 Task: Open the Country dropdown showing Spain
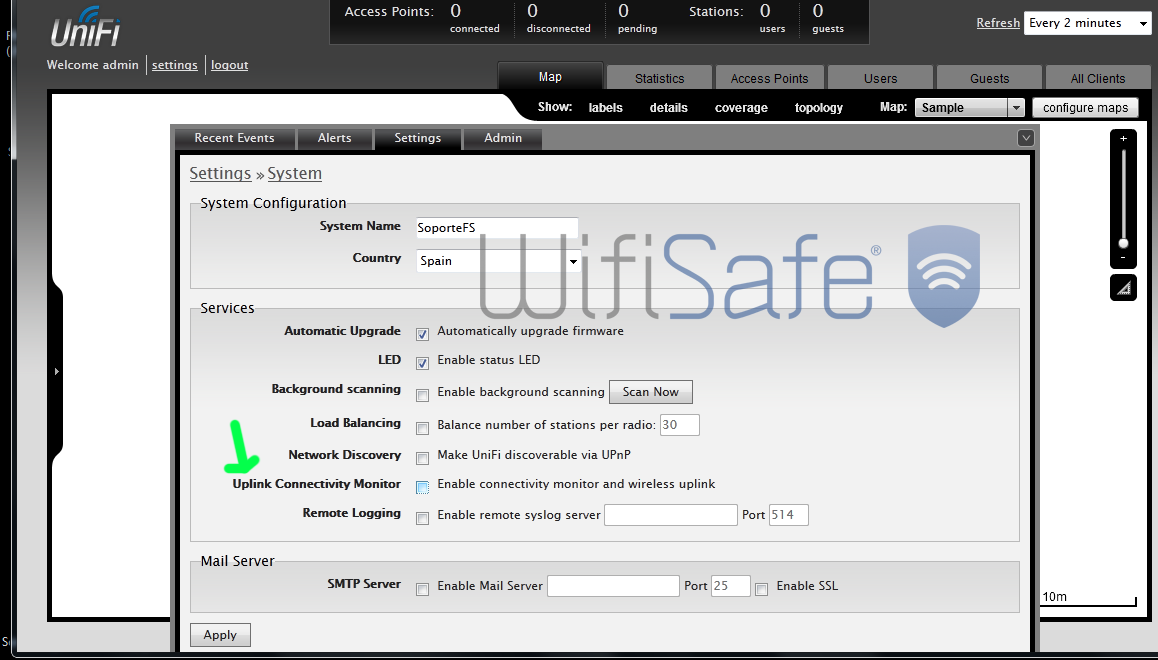click(499, 261)
